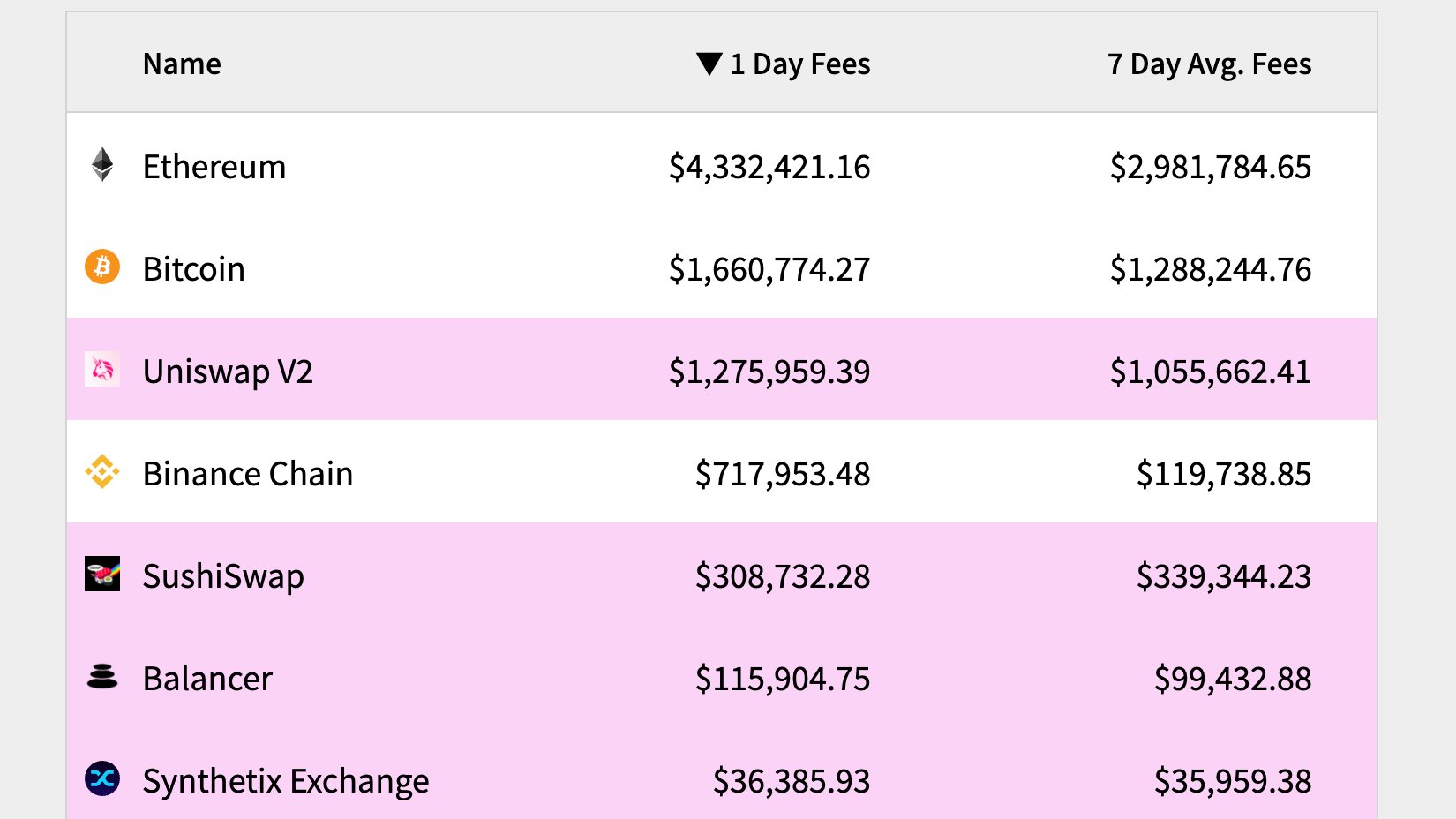The image size is (1456, 819).
Task: Select the SushiSwap name
Action: click(x=223, y=576)
